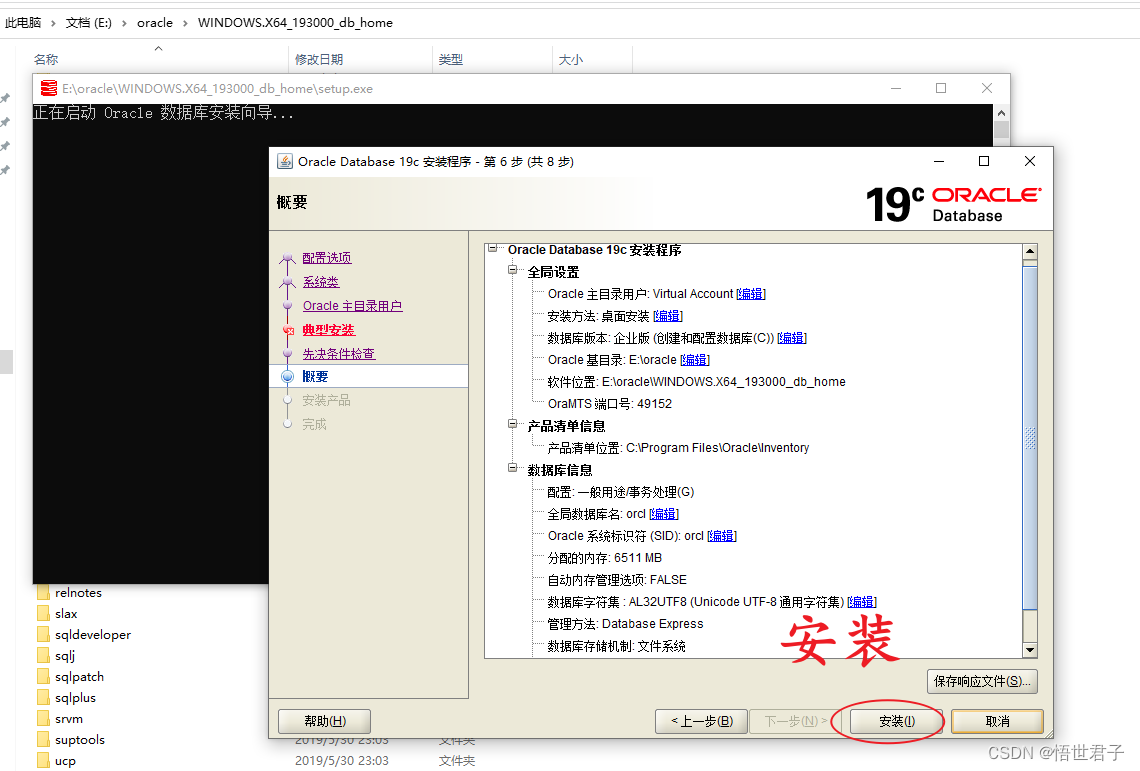The image size is (1140, 771).
Task: Open the 系统类 step link
Action: pos(321,281)
